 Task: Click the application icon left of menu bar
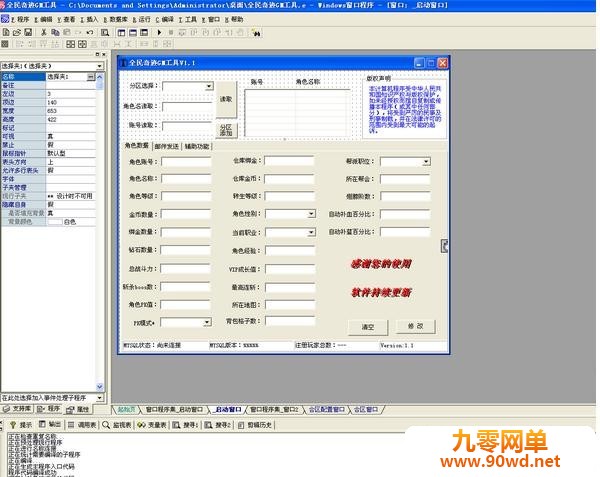point(5,19)
